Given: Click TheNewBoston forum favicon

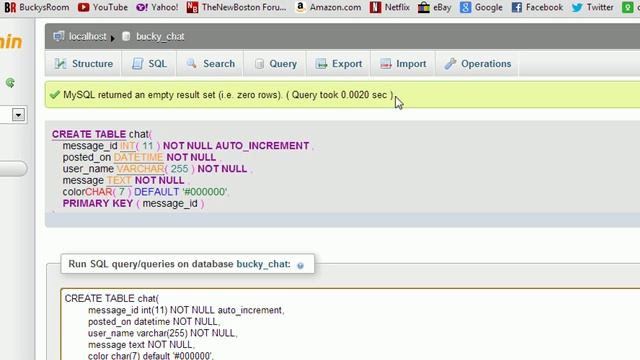Looking at the screenshot, I should pos(192,7).
